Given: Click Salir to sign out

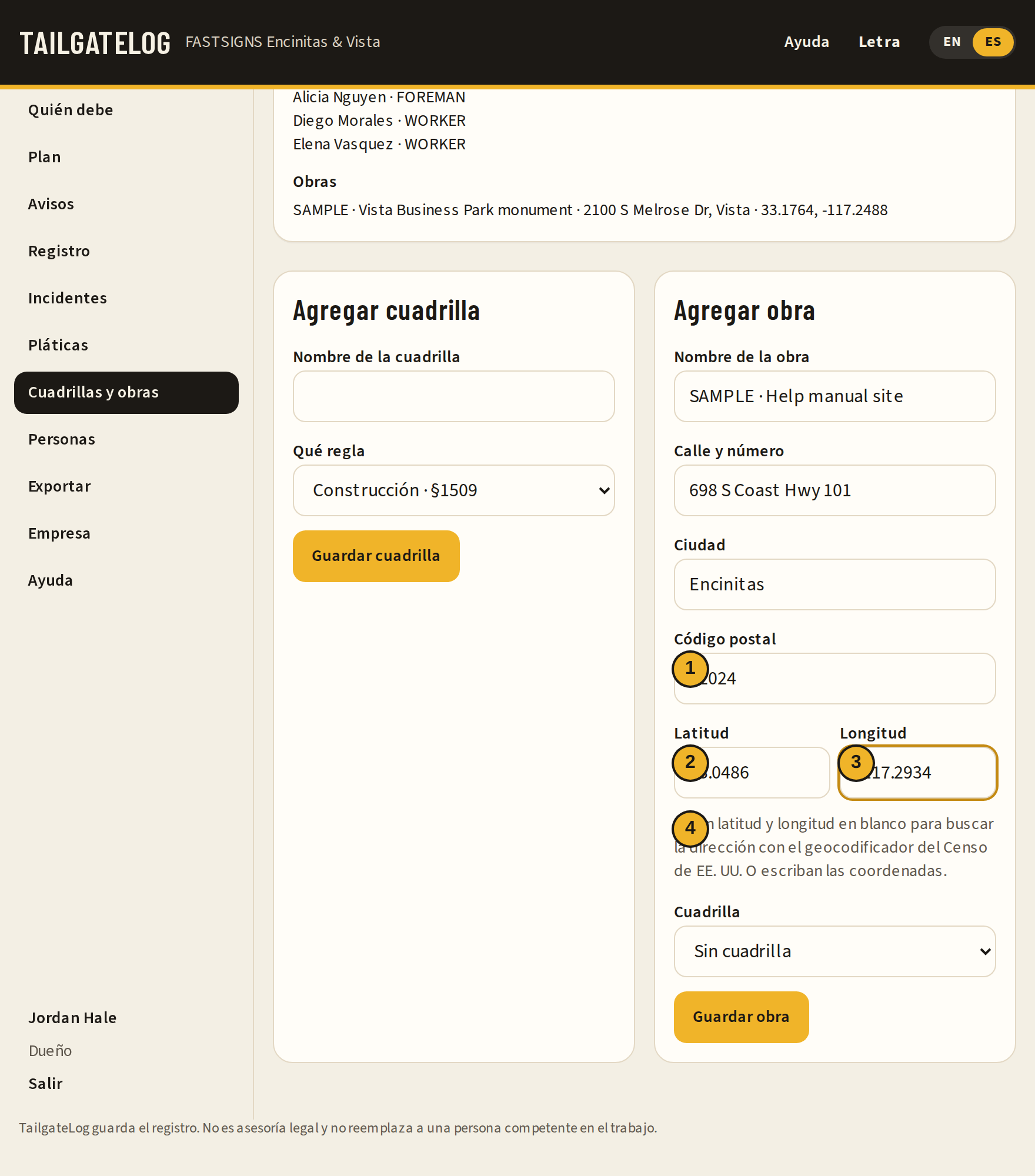Looking at the screenshot, I should coord(45,1084).
